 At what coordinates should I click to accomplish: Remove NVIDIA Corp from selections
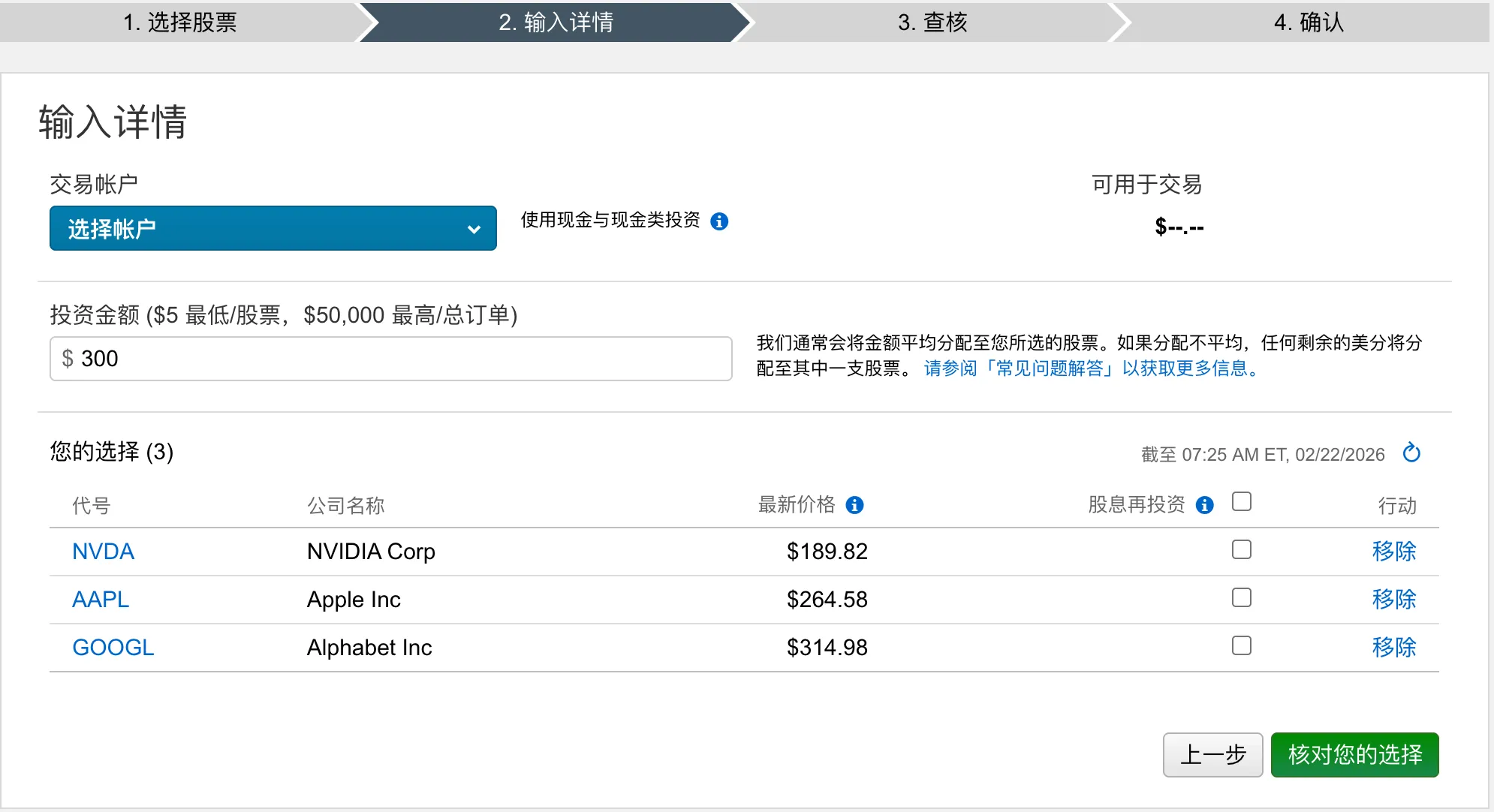click(x=1393, y=552)
